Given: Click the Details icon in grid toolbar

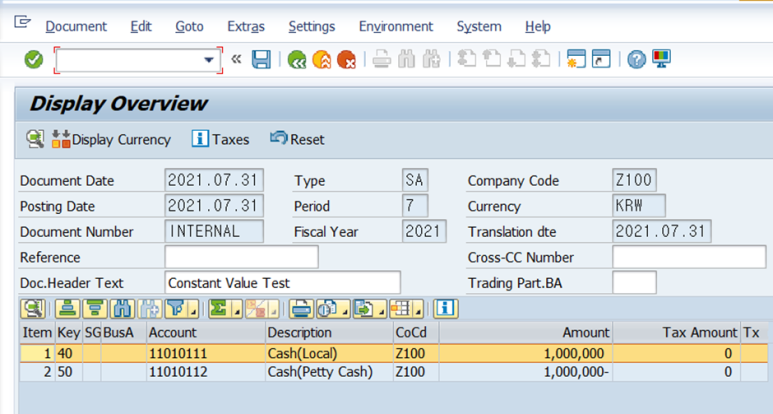Looking at the screenshot, I should click(33, 309).
